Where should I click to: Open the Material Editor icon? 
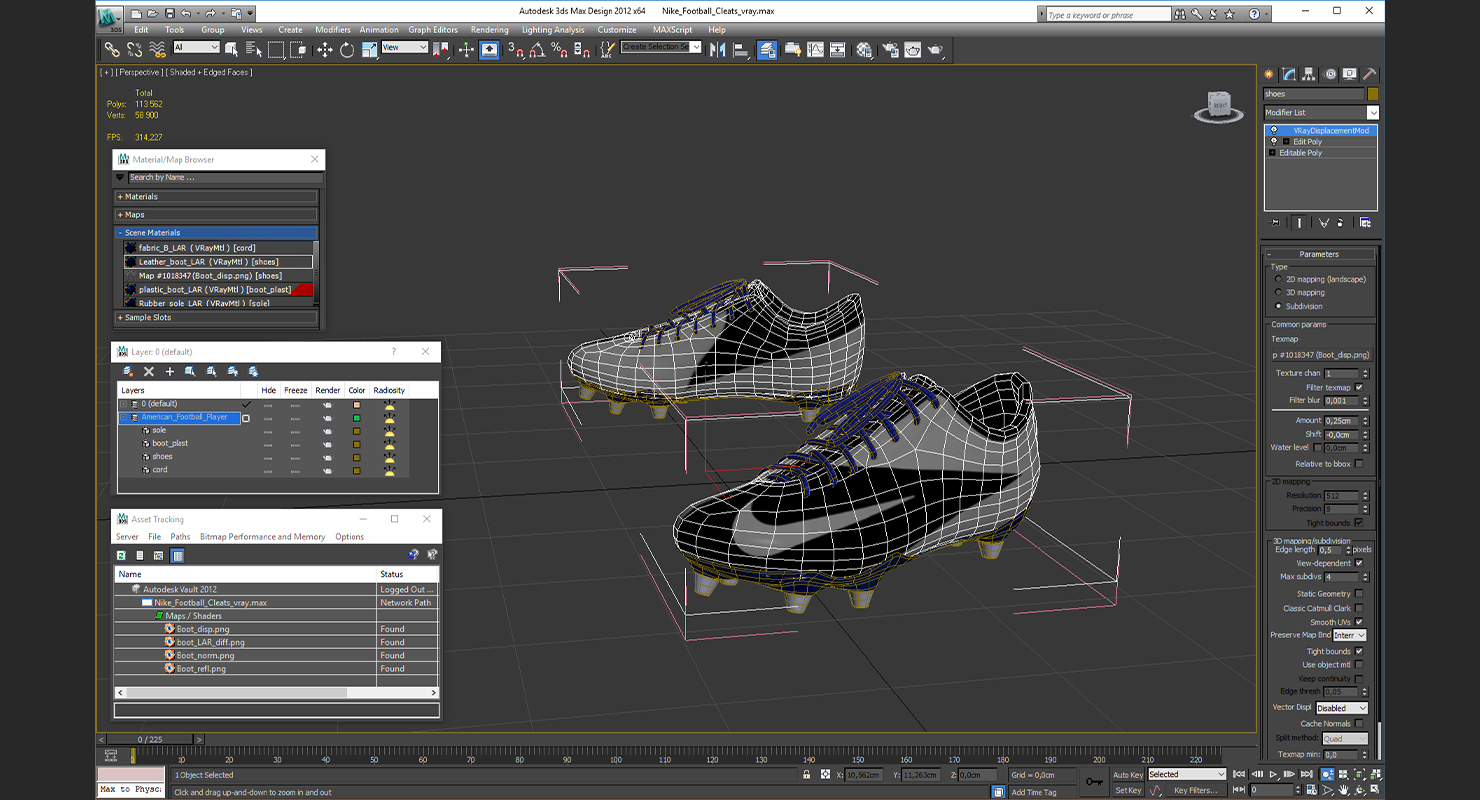click(x=864, y=49)
